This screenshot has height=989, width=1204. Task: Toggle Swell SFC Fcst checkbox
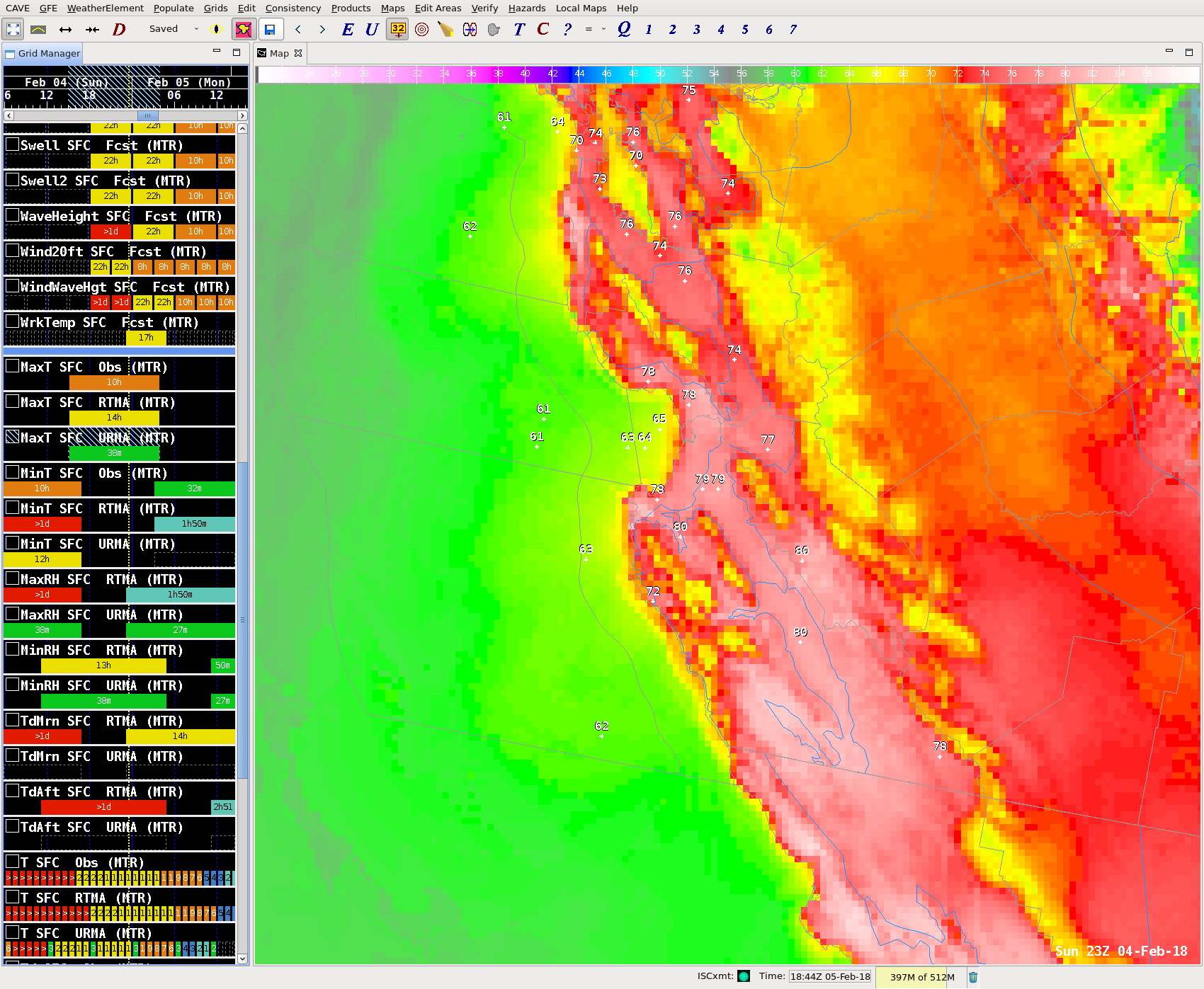pyautogui.click(x=12, y=144)
